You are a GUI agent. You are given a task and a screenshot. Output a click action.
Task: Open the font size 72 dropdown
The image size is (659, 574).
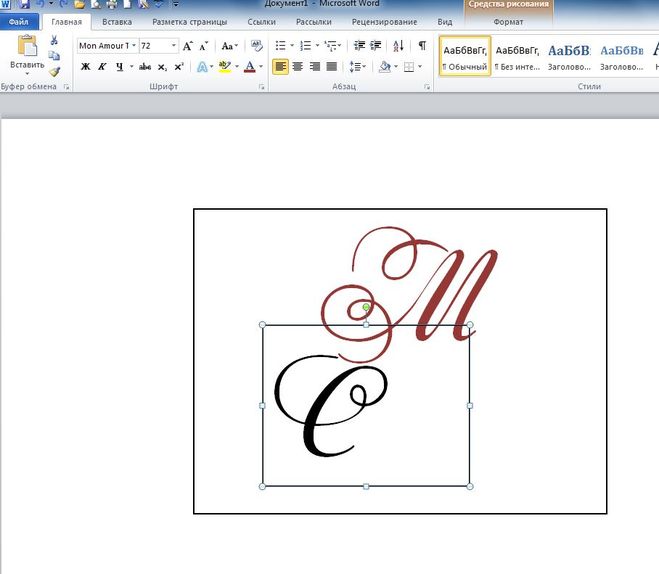(x=174, y=46)
